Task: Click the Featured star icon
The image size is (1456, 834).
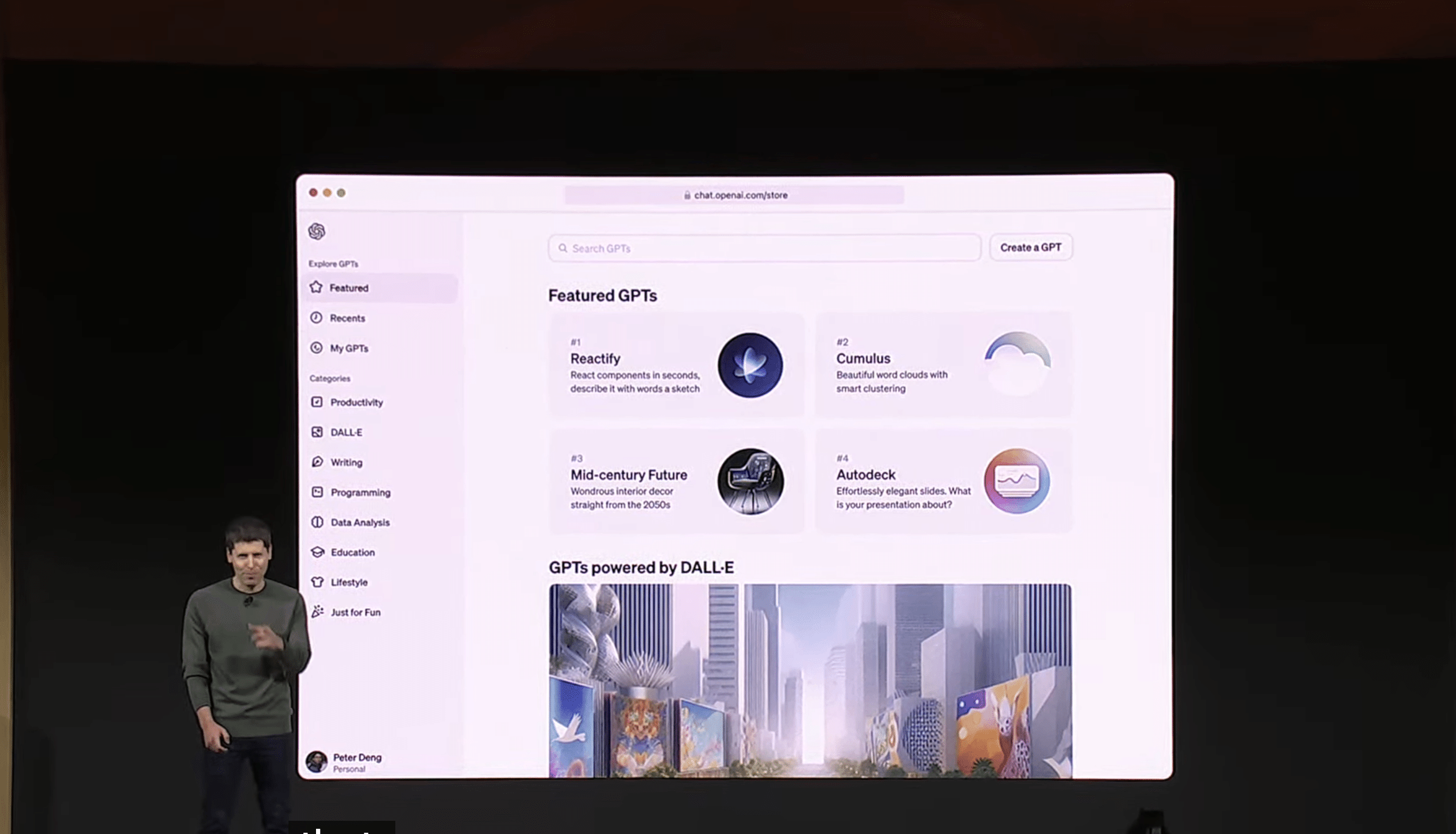Action: pos(316,287)
